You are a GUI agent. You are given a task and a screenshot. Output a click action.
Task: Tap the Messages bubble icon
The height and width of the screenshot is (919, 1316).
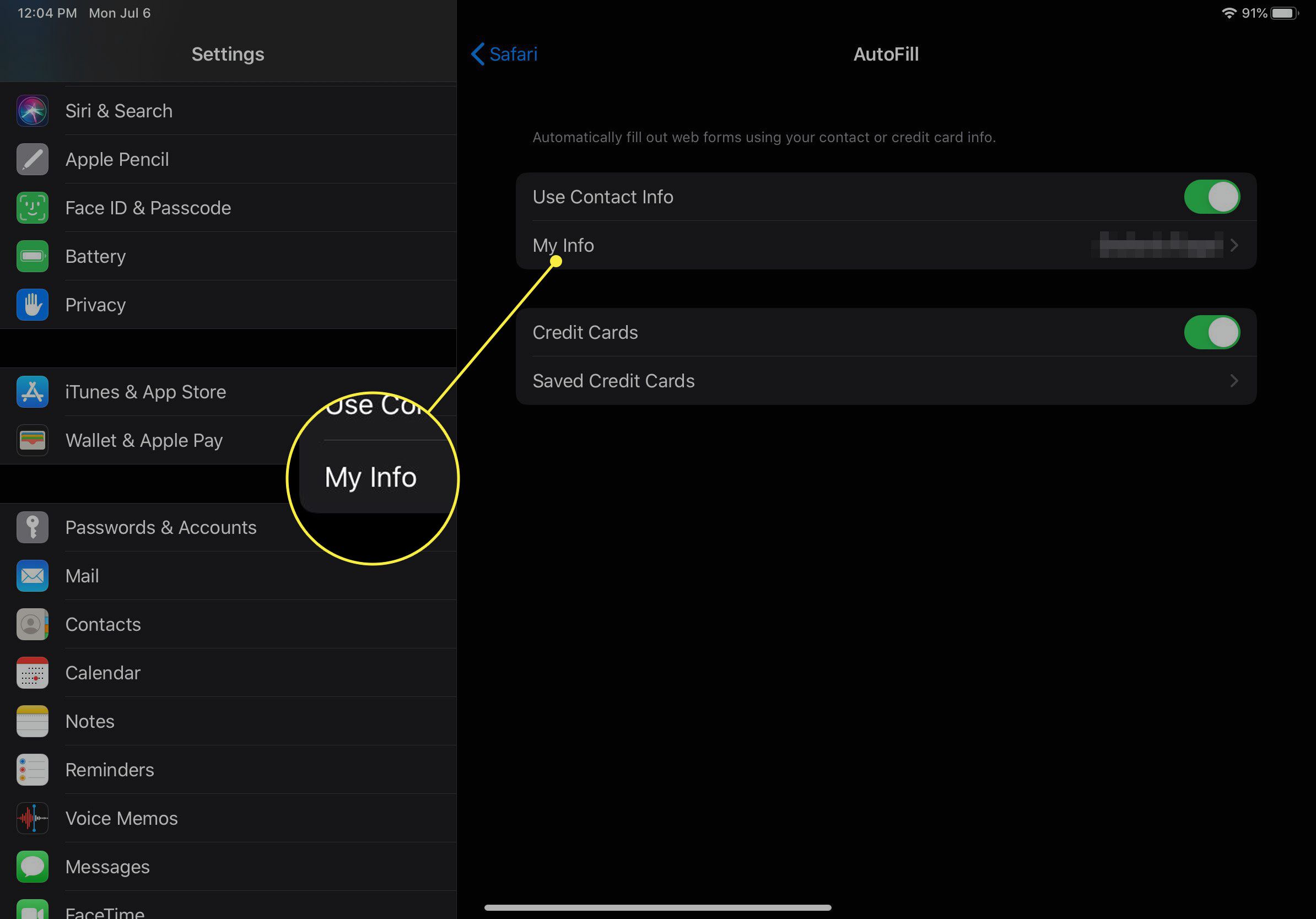coord(32,867)
